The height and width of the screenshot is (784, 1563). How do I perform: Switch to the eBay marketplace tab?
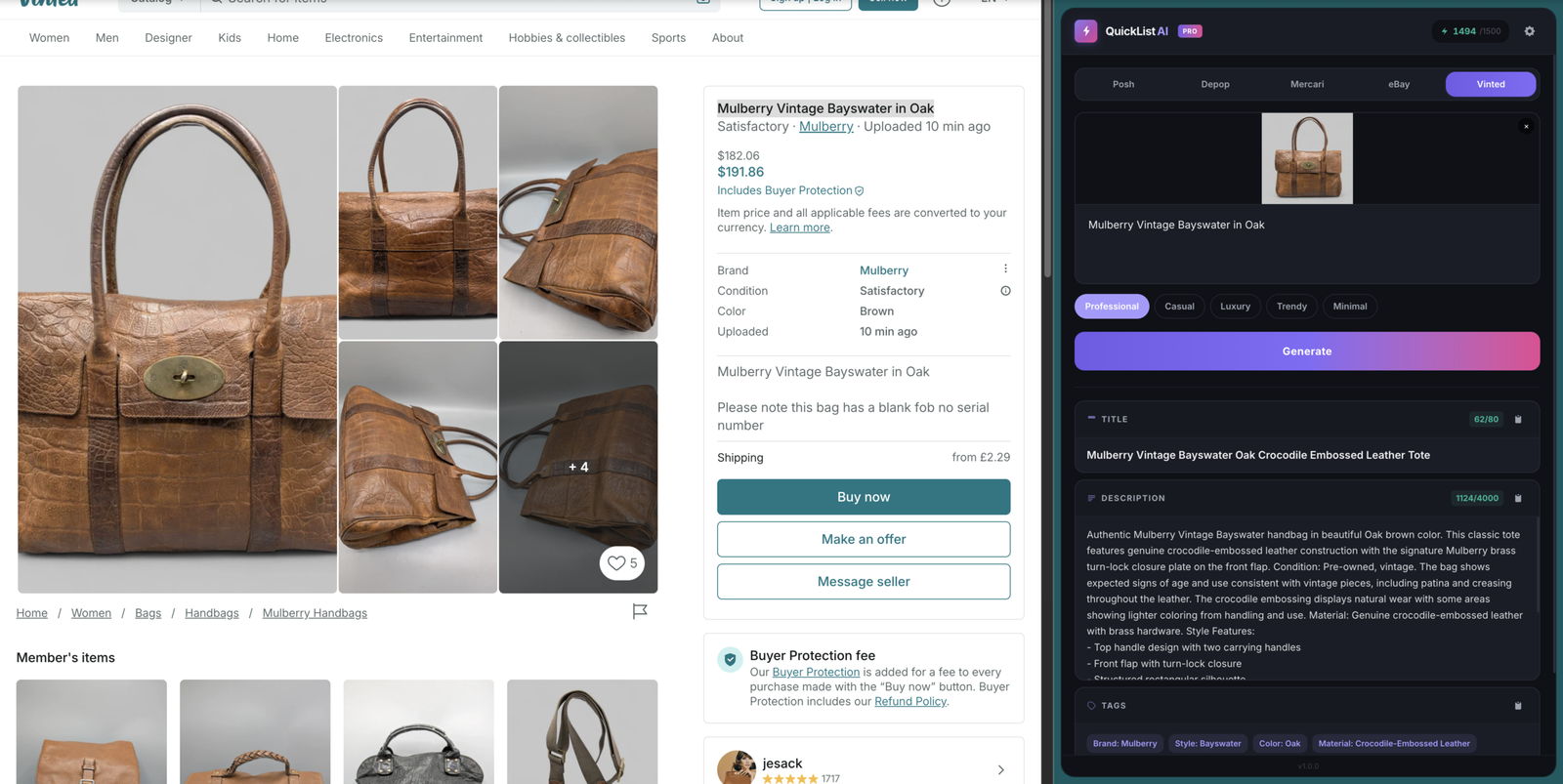click(1398, 84)
